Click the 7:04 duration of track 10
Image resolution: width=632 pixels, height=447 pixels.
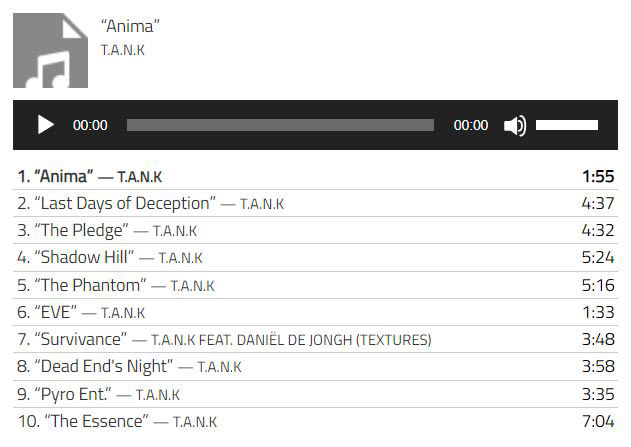click(597, 421)
